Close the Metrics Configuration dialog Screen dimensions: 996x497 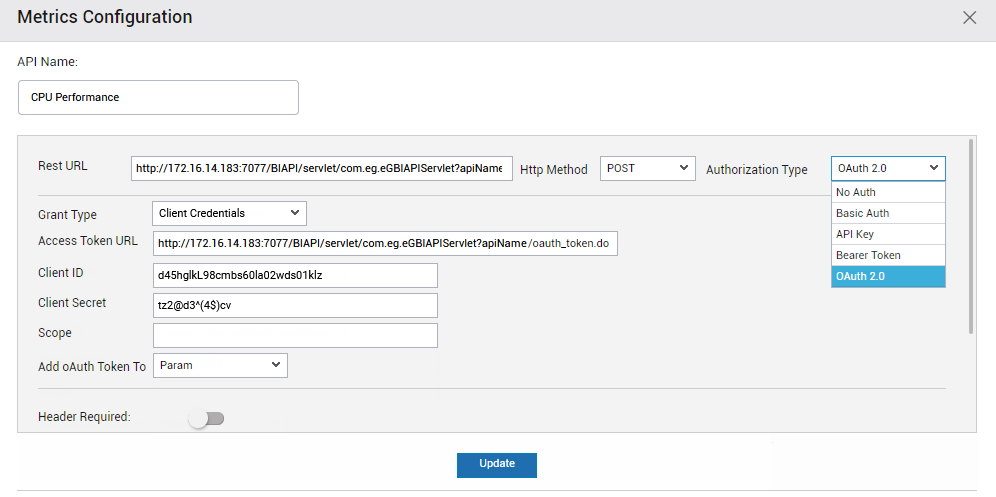click(x=969, y=18)
